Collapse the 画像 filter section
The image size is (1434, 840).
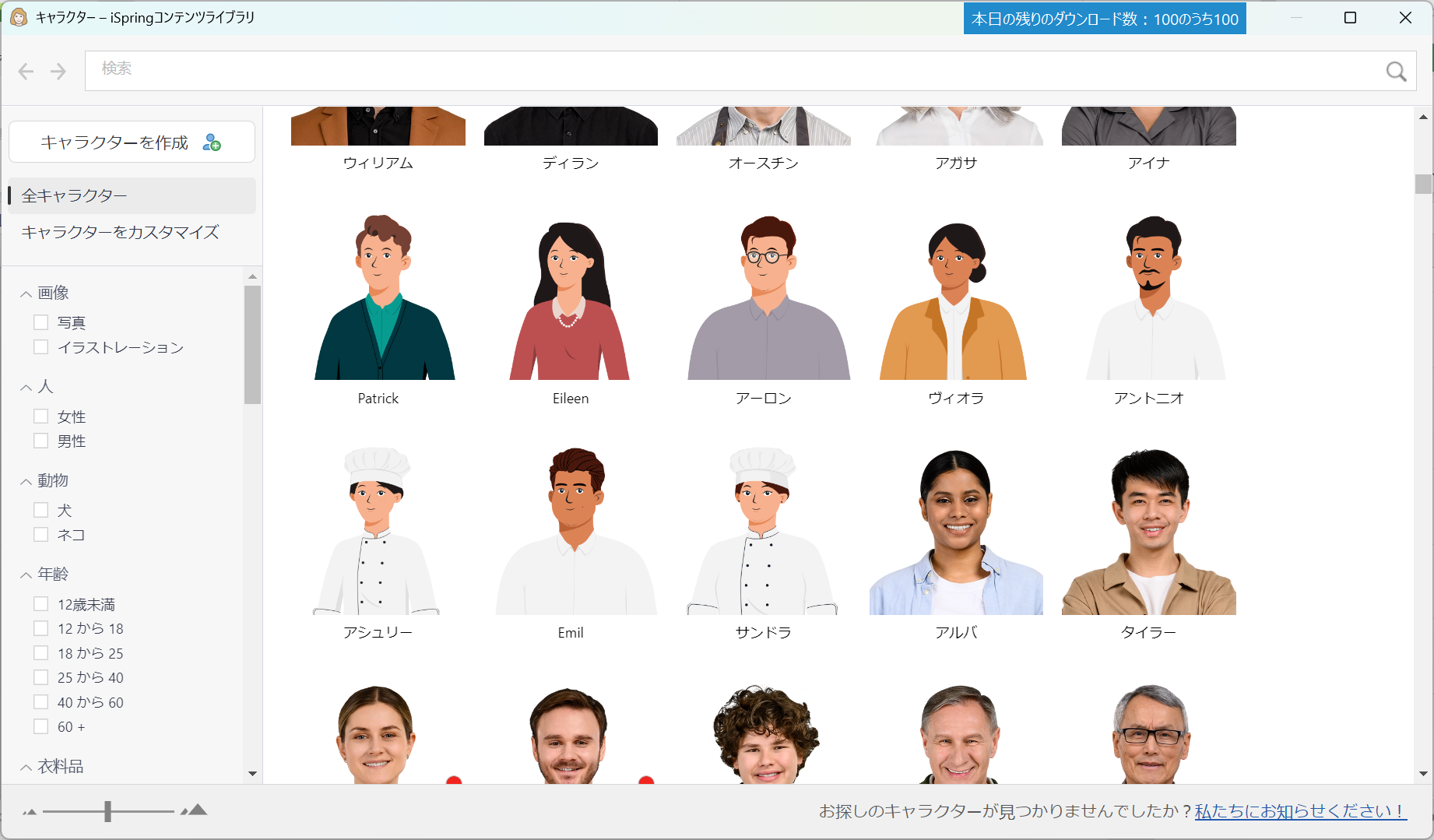pyautogui.click(x=25, y=292)
